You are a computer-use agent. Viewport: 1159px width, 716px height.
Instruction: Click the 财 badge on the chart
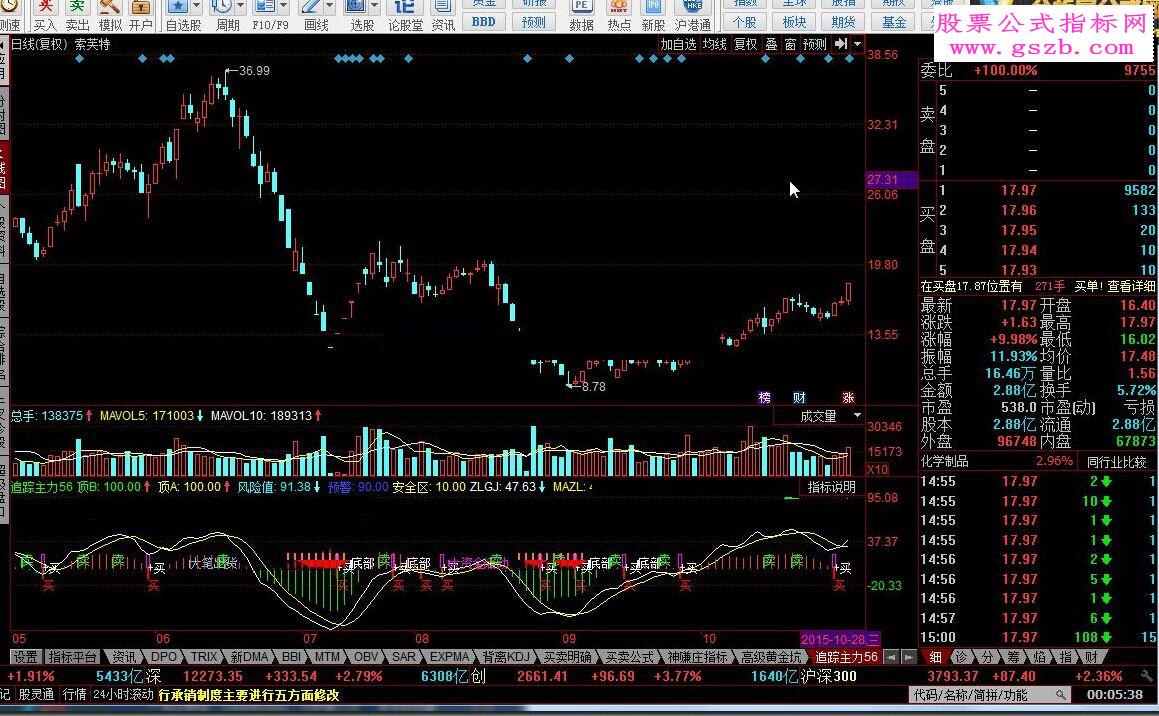click(x=799, y=398)
